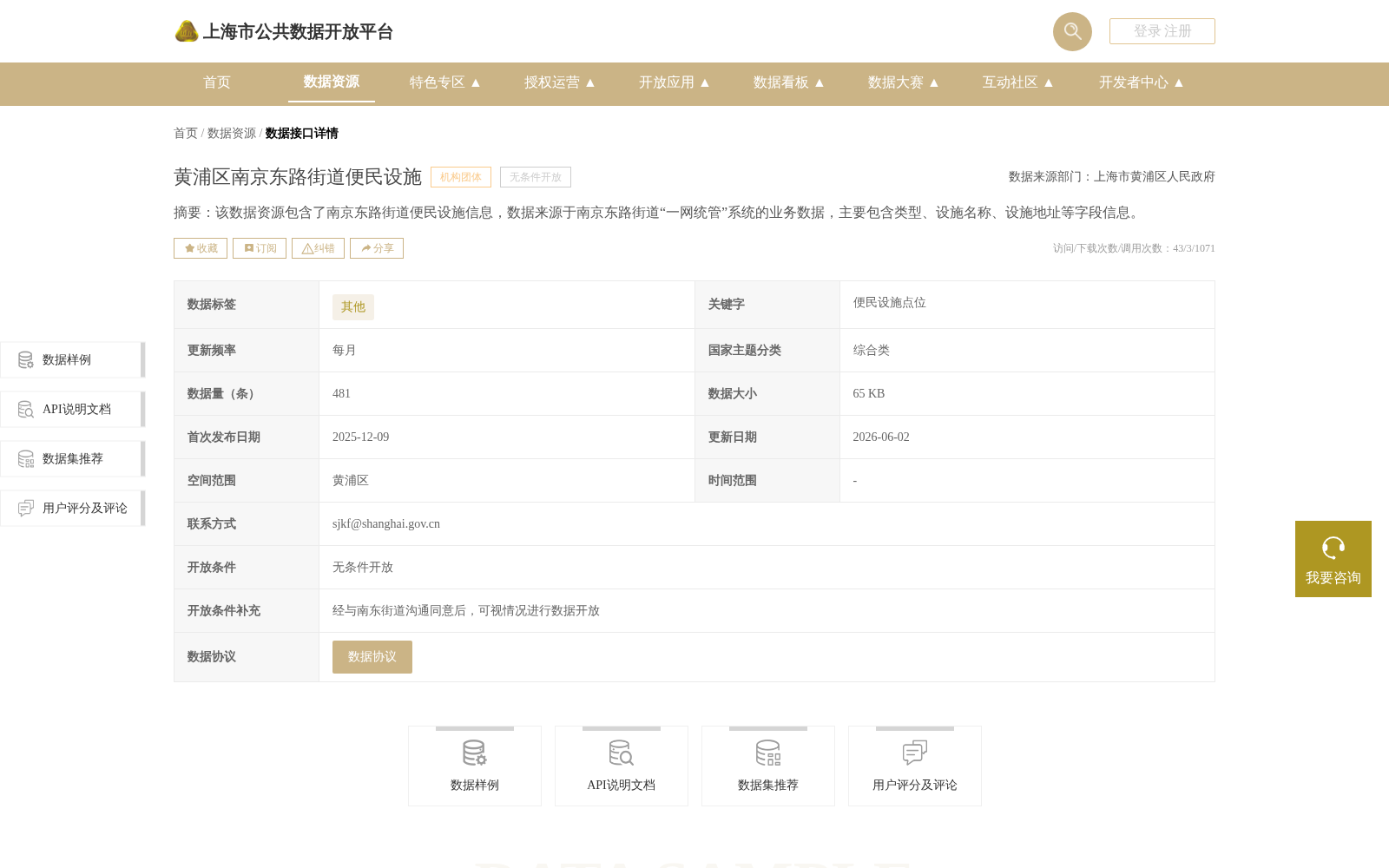The width and height of the screenshot is (1389, 868).
Task: Click the data count value 481
Action: (342, 394)
